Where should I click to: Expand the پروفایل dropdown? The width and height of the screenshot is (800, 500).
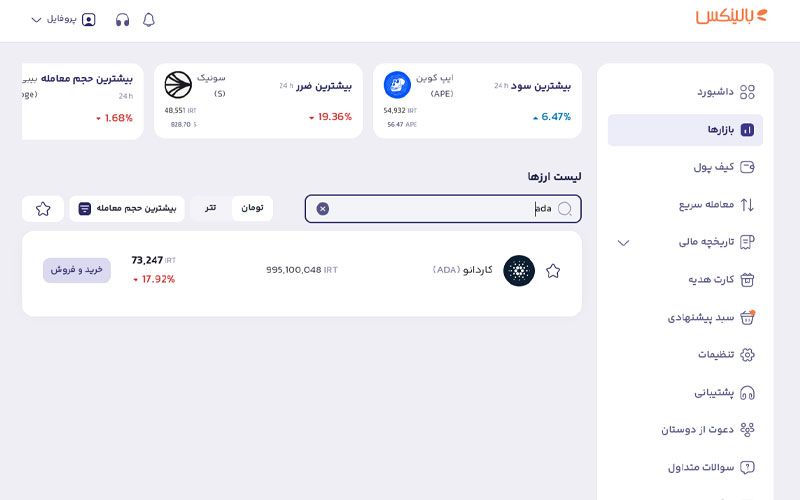pyautogui.click(x=63, y=19)
